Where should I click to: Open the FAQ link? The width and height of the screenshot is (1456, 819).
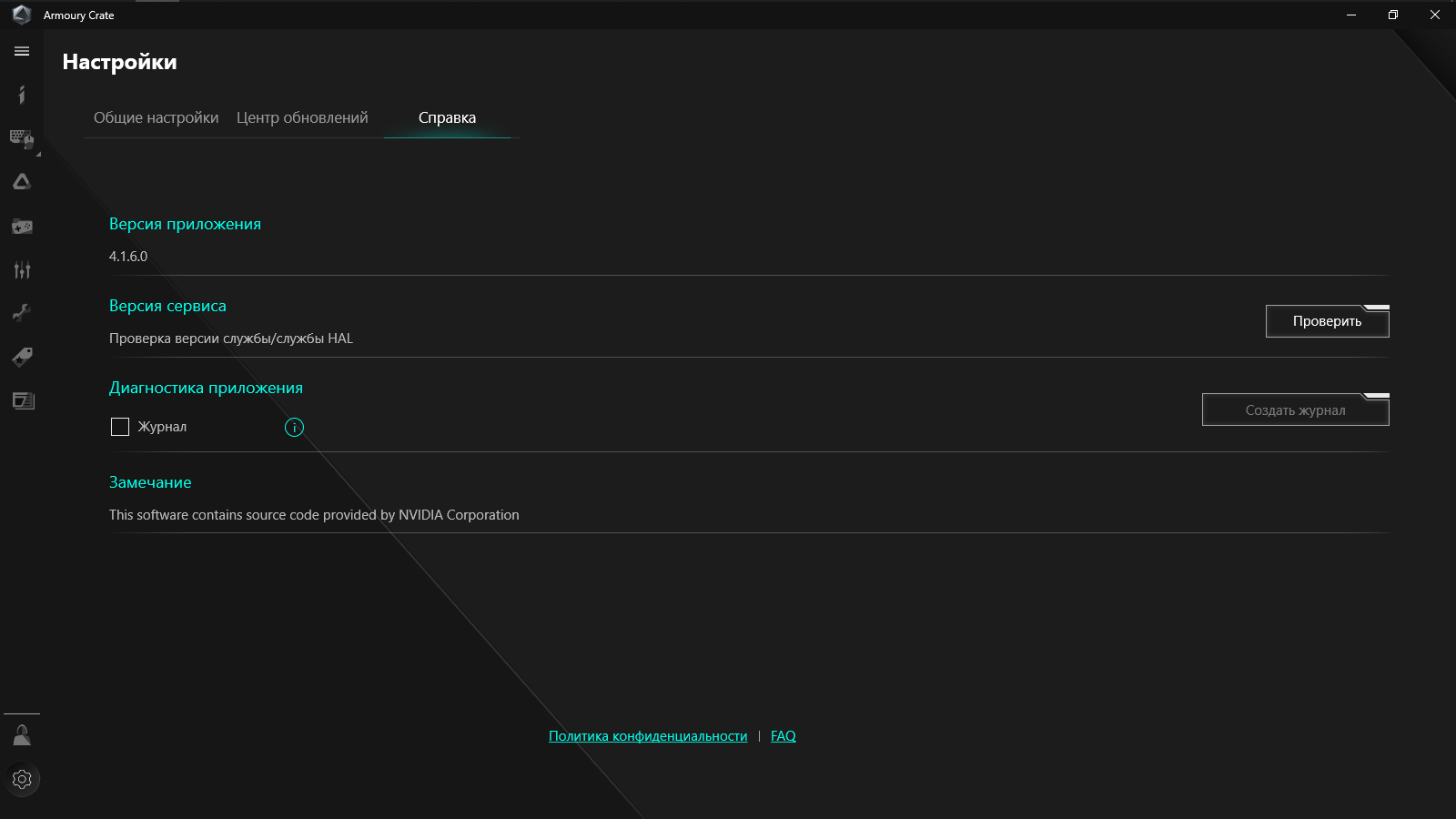coord(783,736)
